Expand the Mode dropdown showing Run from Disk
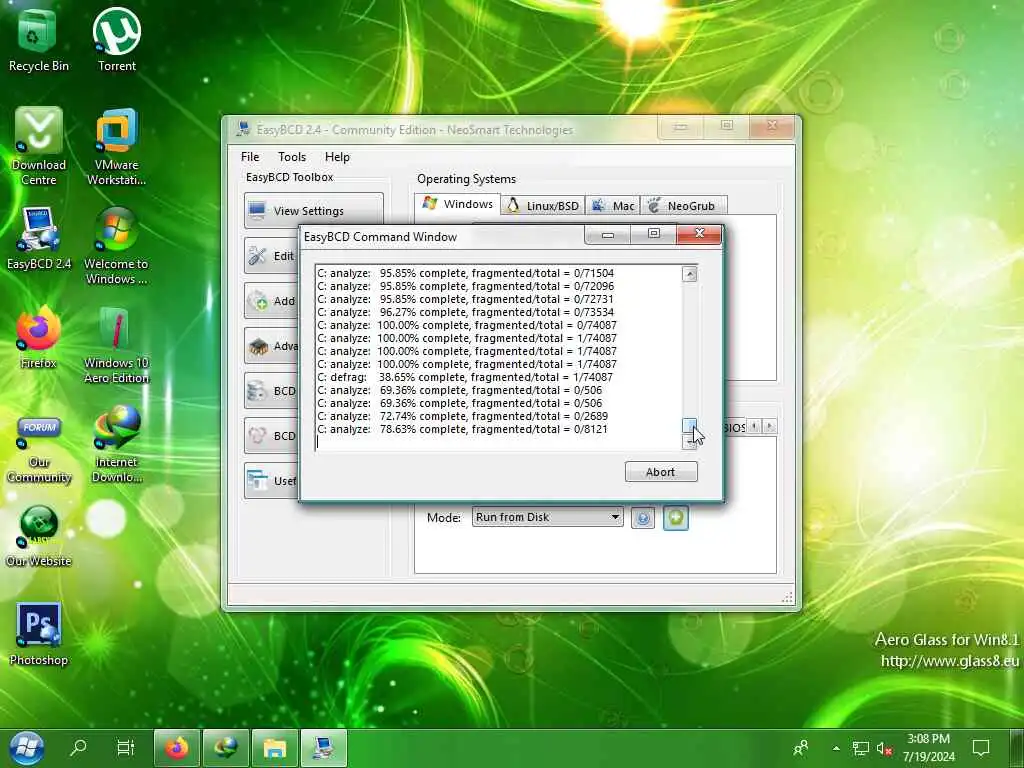1024x768 pixels. click(x=547, y=517)
